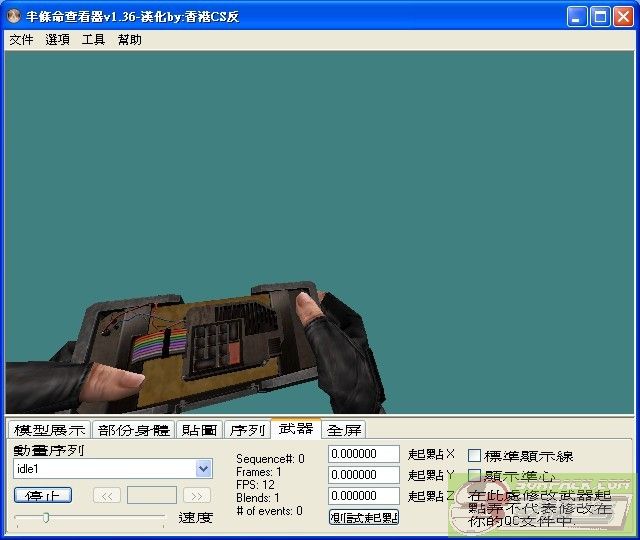Click the 起點X value field
640x540 pixels.
(364, 454)
